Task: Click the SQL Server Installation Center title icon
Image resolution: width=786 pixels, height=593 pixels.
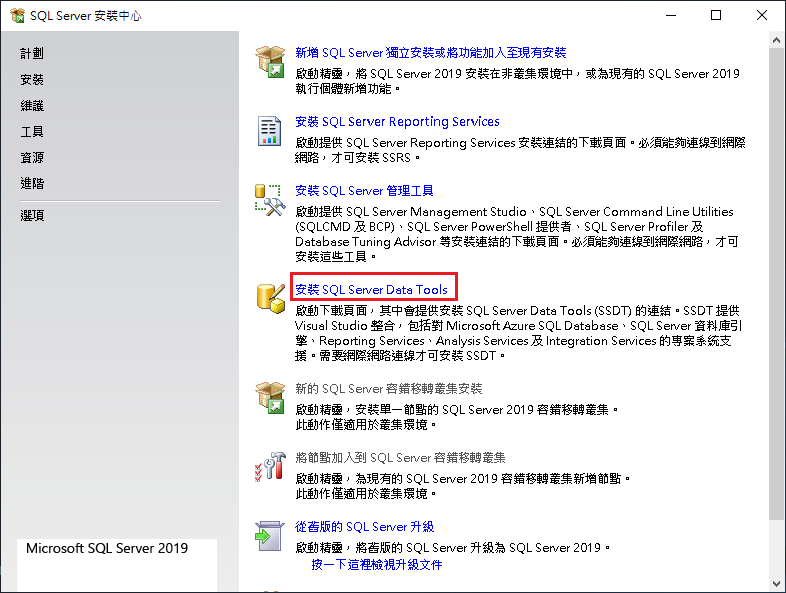Action: pyautogui.click(x=17, y=15)
